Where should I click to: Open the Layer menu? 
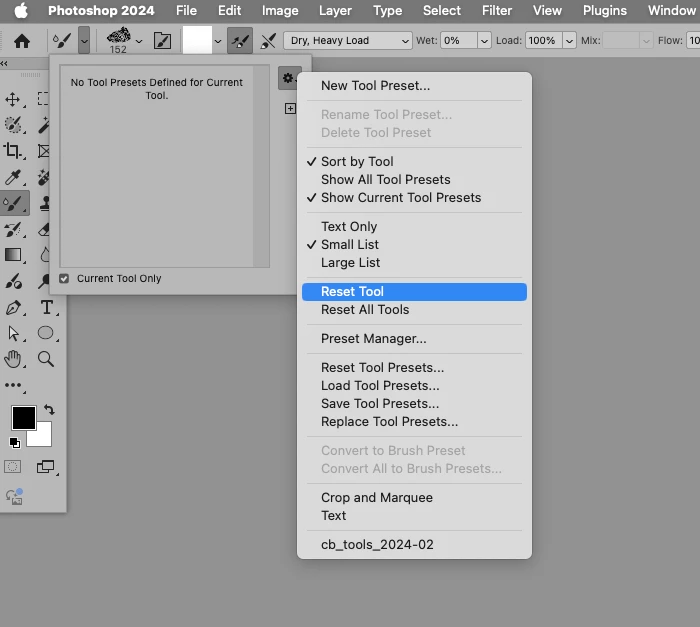335,10
